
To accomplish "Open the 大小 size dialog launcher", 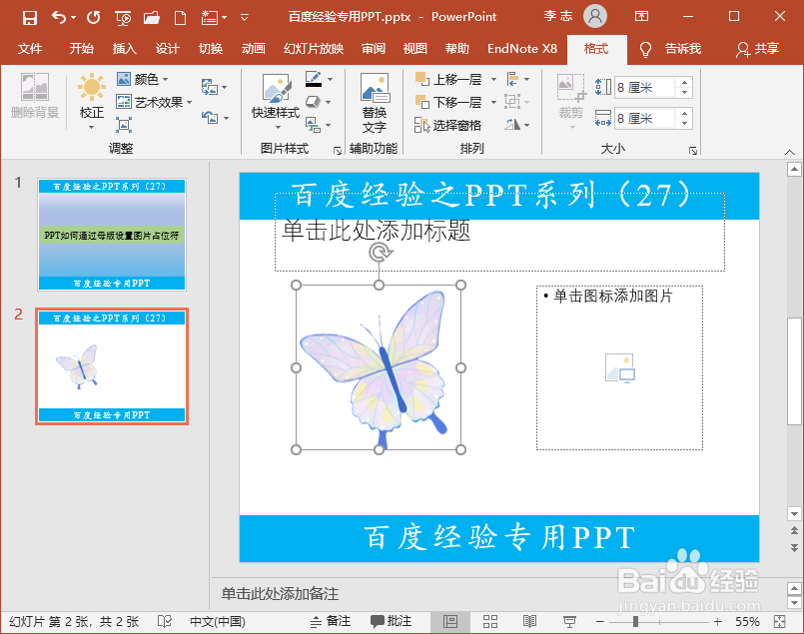I will [693, 150].
